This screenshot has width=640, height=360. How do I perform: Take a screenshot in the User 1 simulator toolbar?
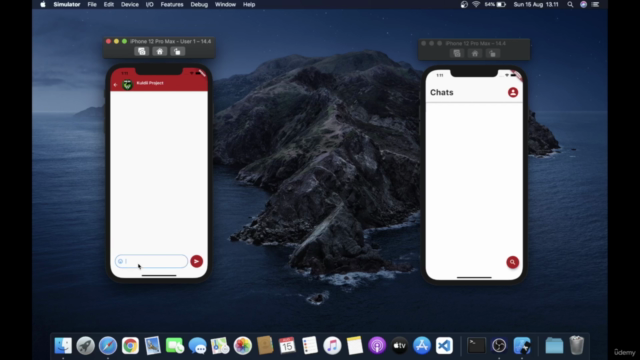(x=142, y=51)
